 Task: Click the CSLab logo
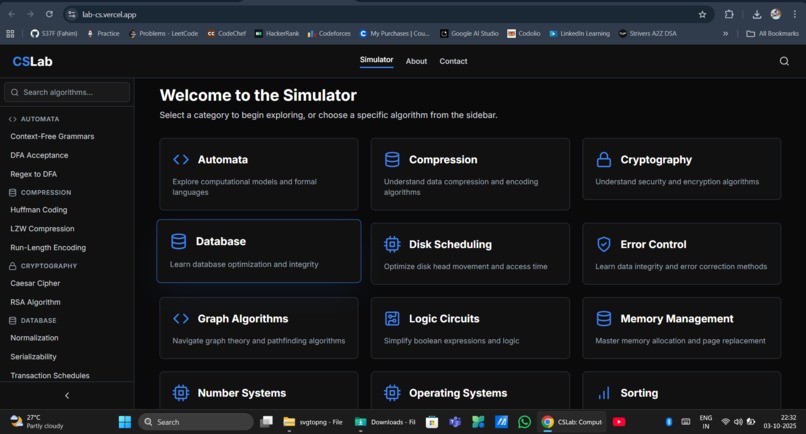32,62
